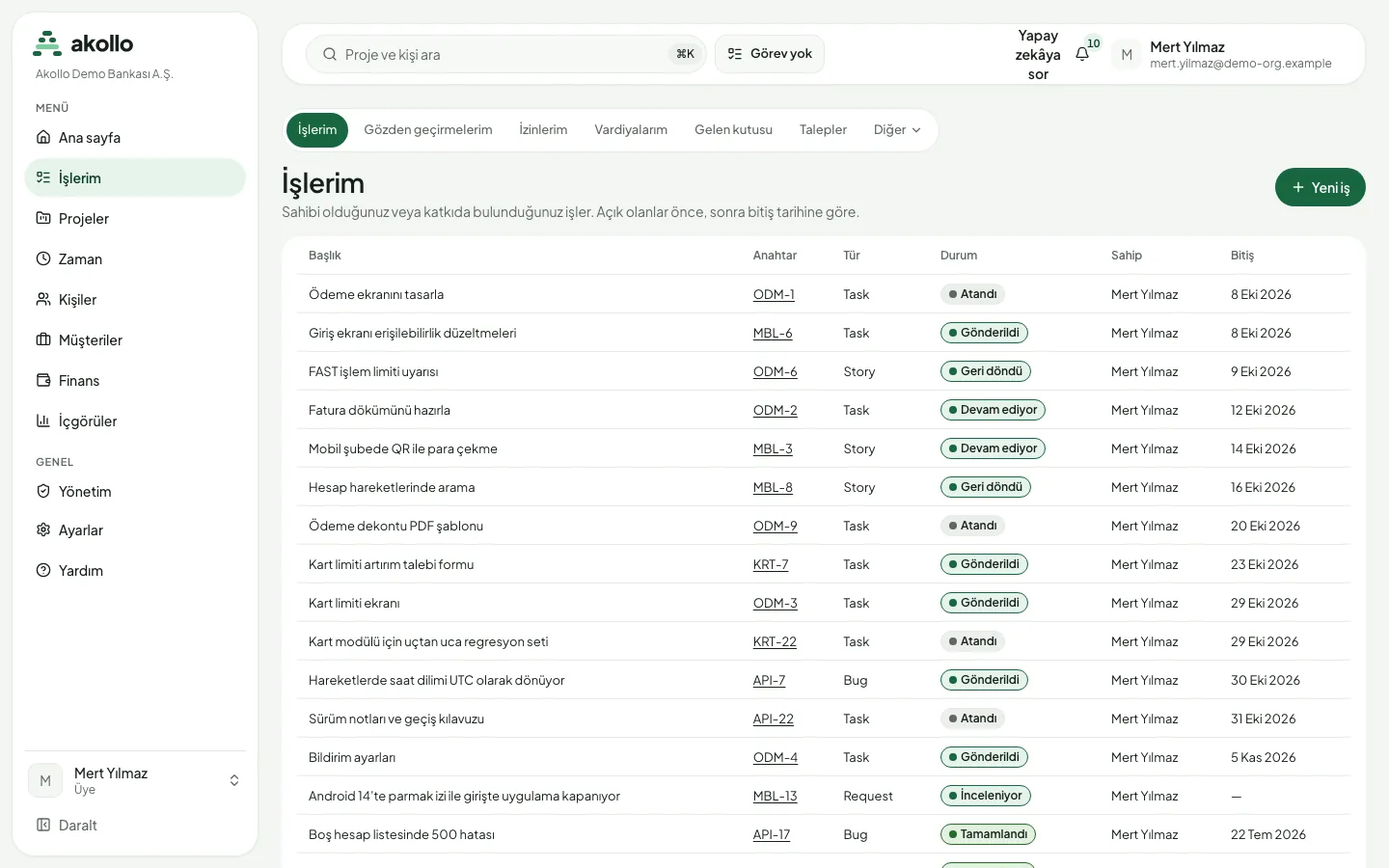Click the Proje ve kişi ara search field
Image resolution: width=1389 pixels, height=868 pixels.
[505, 54]
